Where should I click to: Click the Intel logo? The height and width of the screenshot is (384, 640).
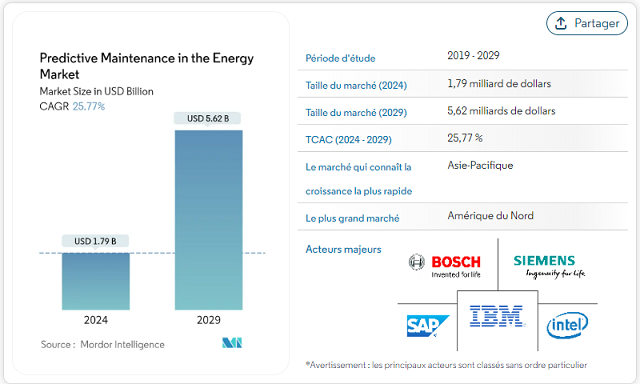point(567,325)
